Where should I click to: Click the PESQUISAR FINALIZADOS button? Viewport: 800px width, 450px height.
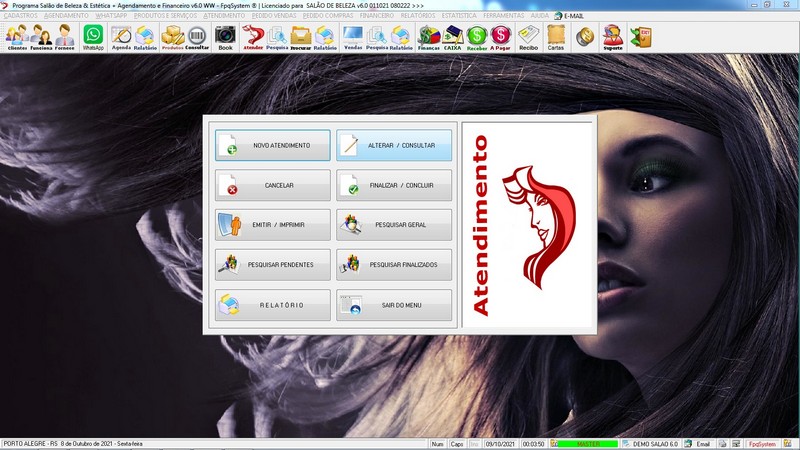(394, 265)
